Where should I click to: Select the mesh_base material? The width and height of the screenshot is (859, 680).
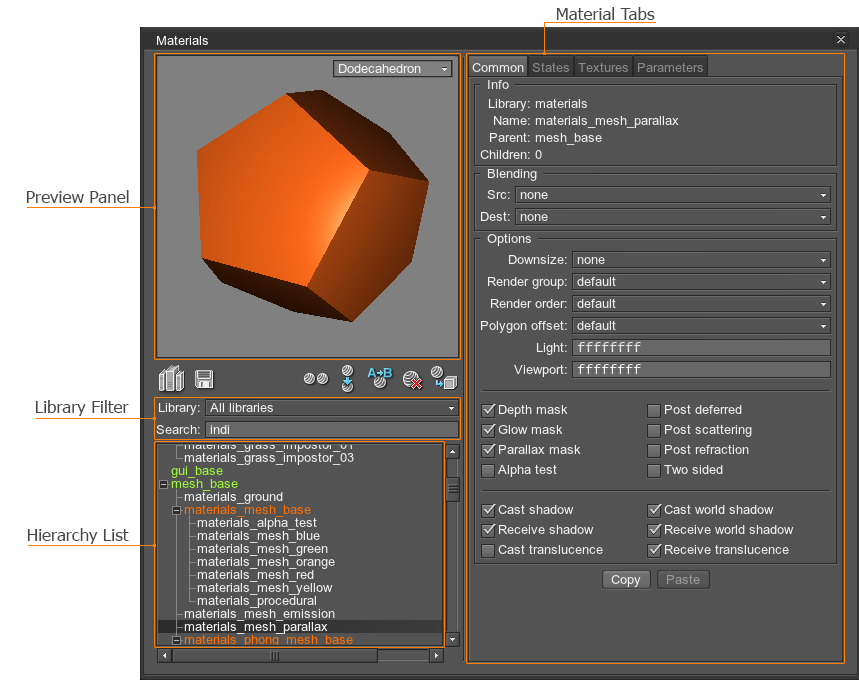[204, 484]
